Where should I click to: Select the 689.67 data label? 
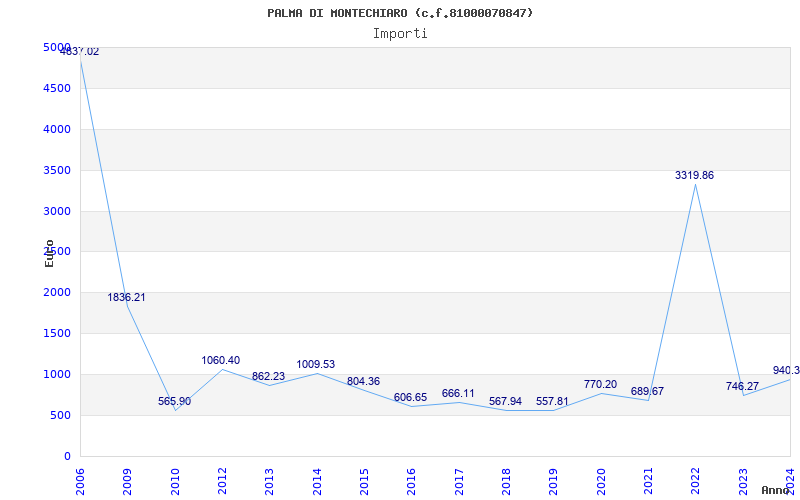coord(647,391)
